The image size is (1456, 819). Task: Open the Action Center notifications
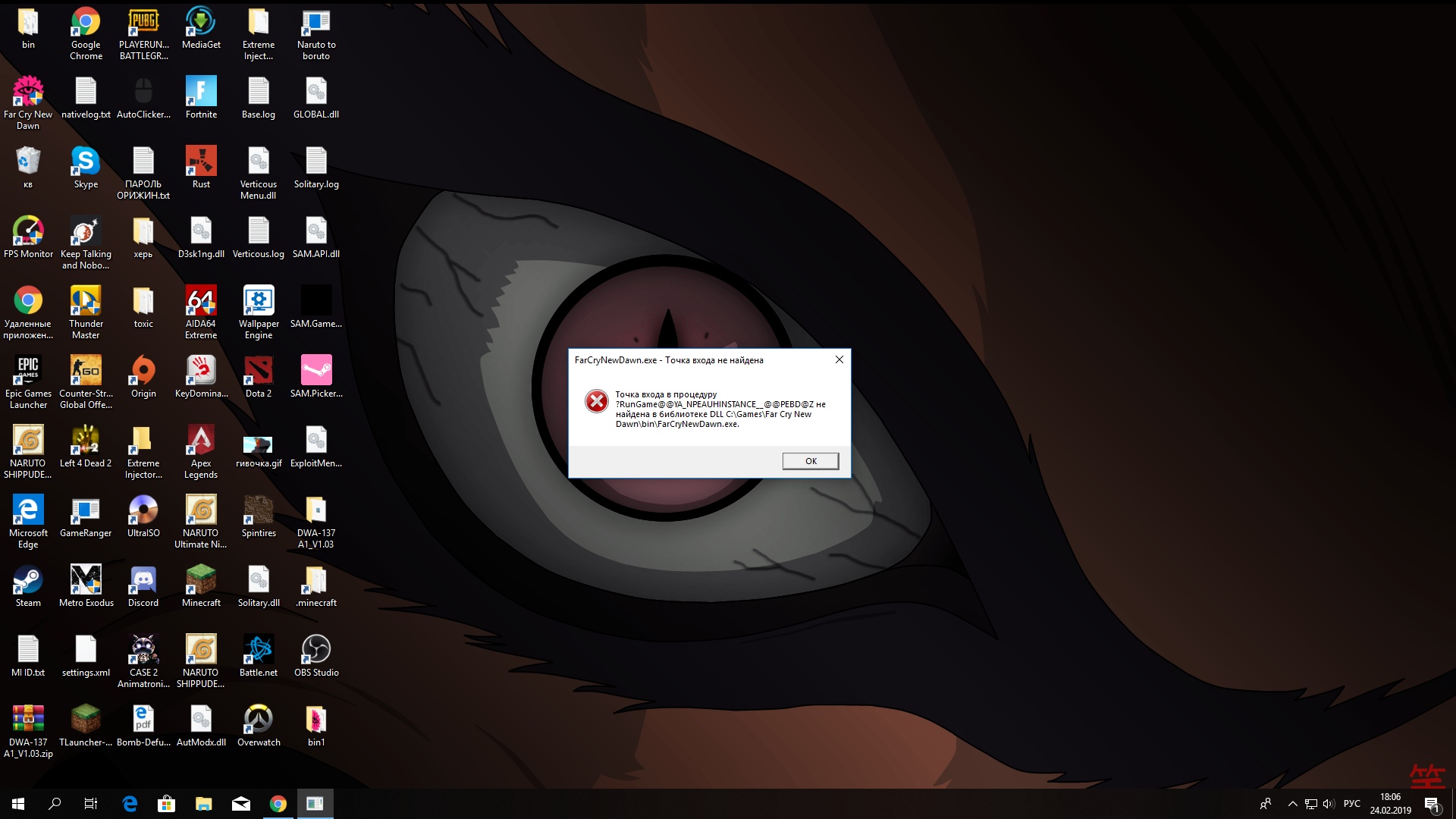point(1432,804)
